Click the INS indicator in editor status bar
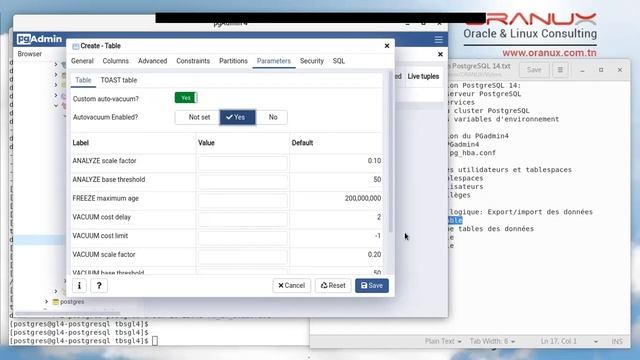640x360 pixels. [x=617, y=341]
